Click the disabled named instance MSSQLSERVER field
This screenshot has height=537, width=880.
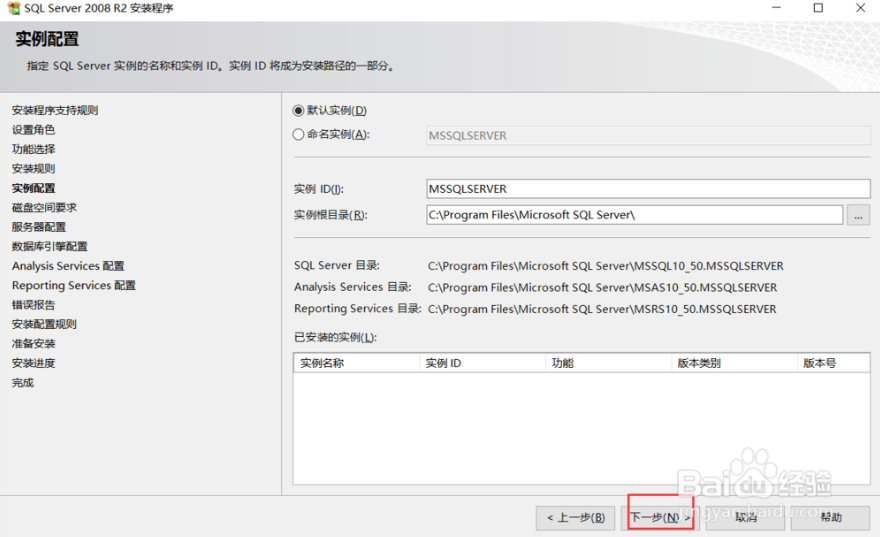point(648,135)
